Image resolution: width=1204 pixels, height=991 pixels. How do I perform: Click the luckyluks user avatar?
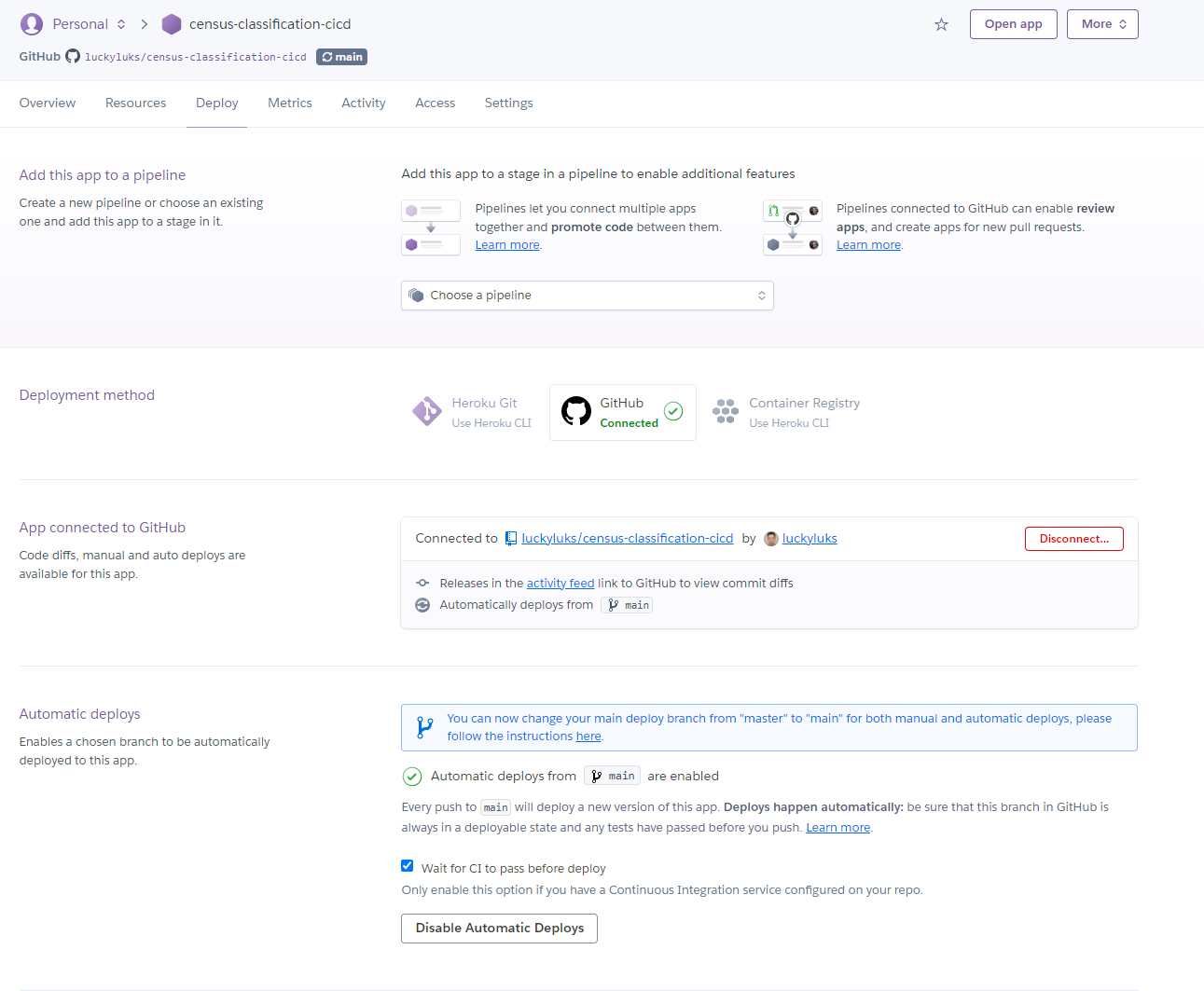[771, 539]
